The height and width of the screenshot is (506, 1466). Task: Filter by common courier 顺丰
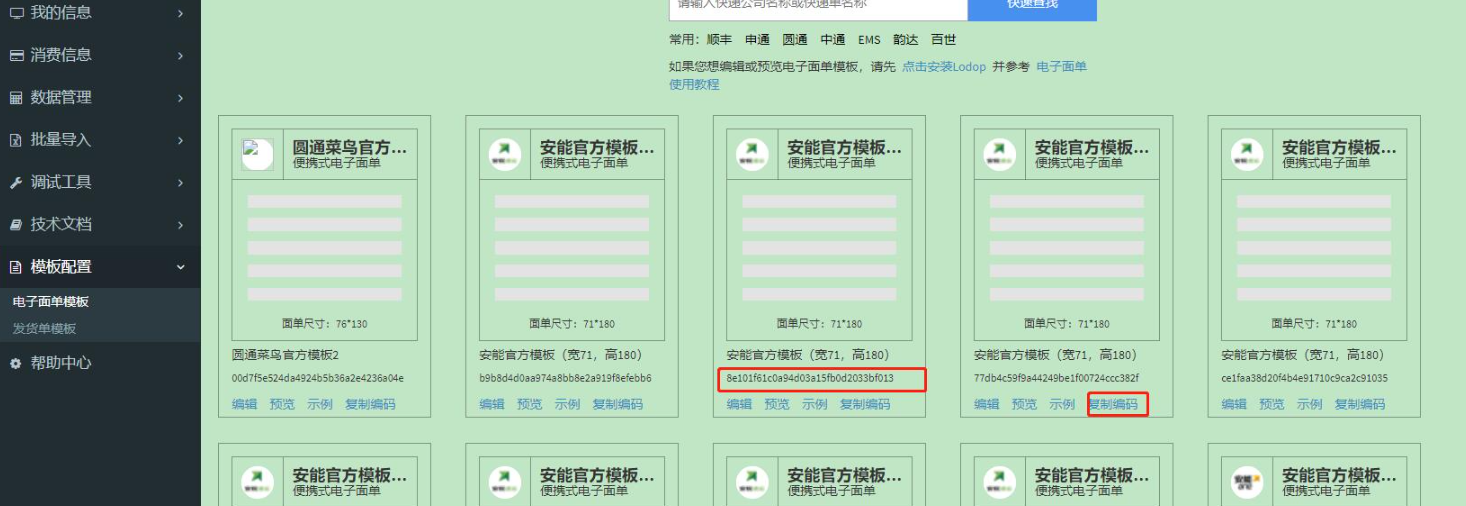tap(719, 40)
